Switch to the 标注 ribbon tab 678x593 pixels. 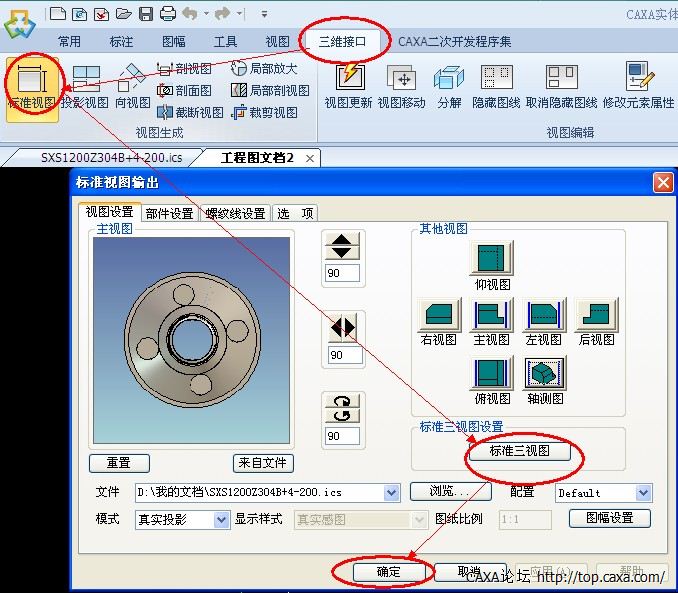[121, 42]
